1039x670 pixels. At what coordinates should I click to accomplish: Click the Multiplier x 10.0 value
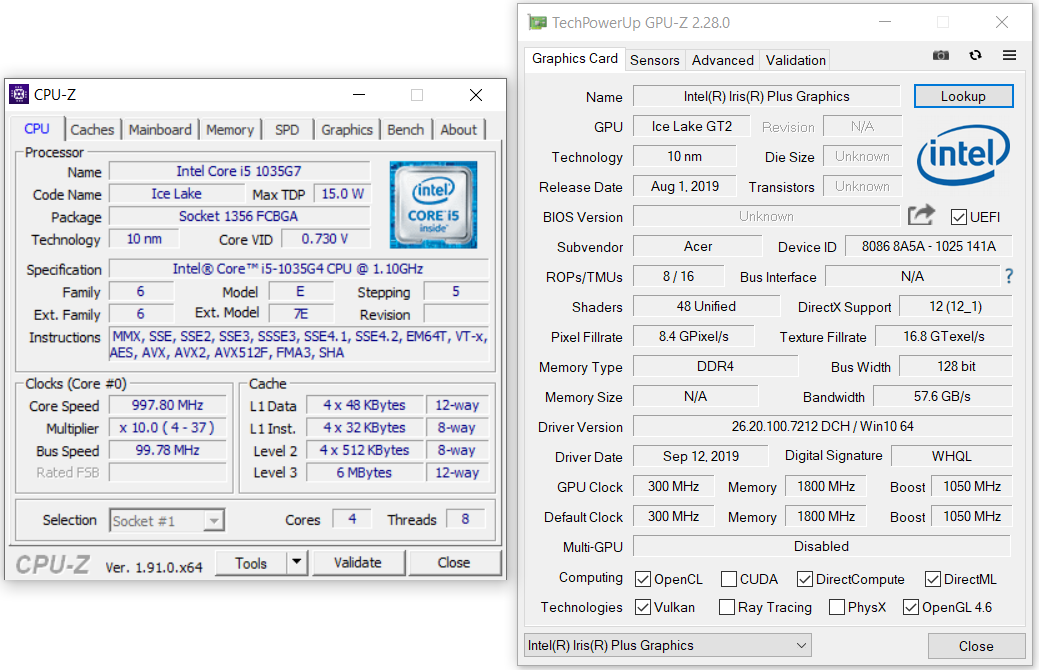[x=168, y=427]
